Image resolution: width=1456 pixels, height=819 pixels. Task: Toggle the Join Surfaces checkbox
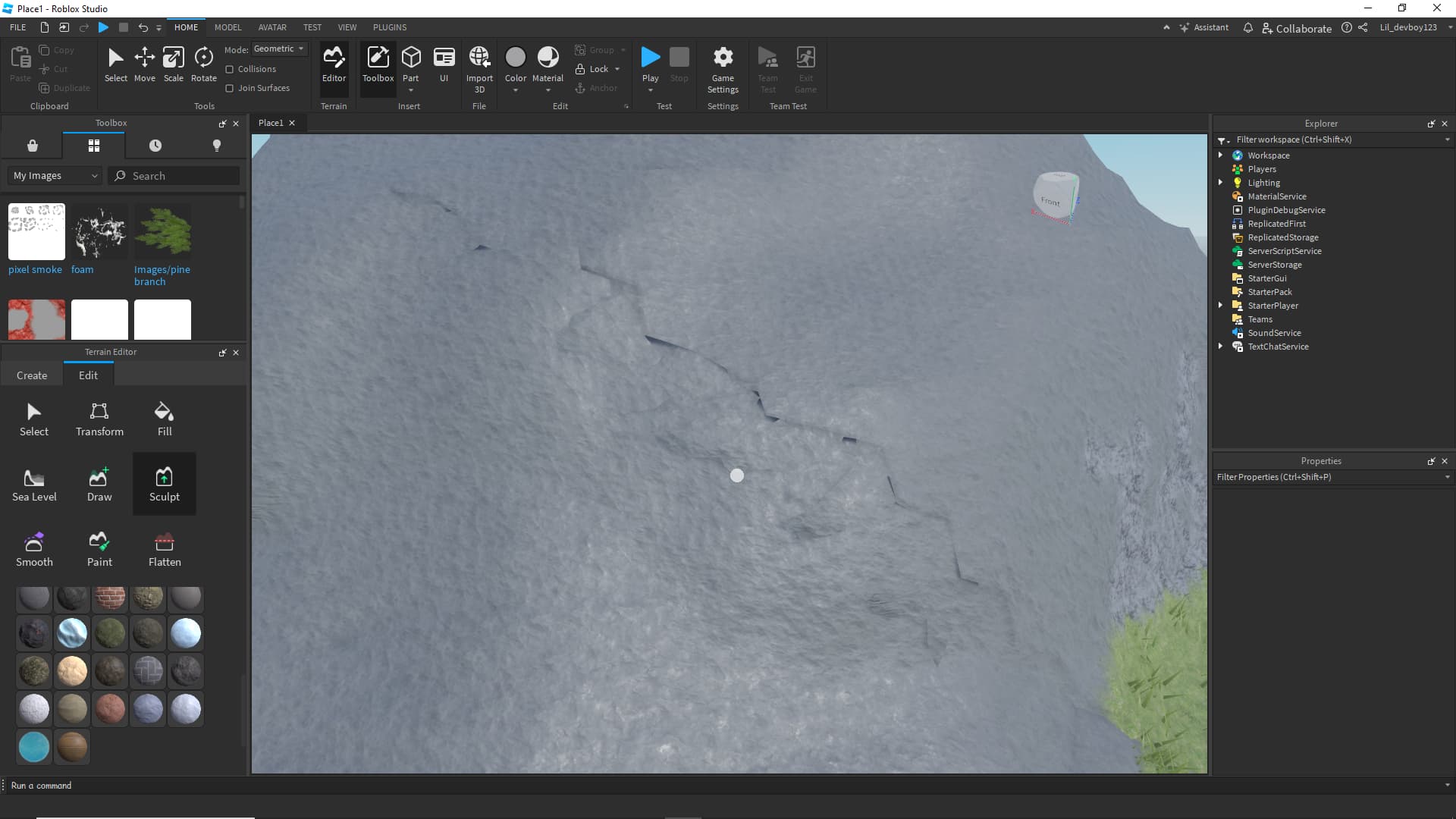[x=229, y=88]
